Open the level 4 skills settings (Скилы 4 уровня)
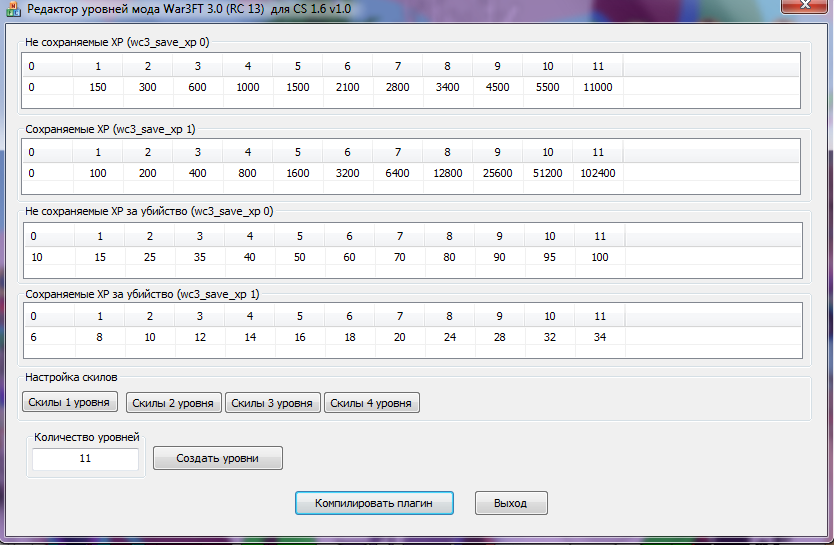 371,403
